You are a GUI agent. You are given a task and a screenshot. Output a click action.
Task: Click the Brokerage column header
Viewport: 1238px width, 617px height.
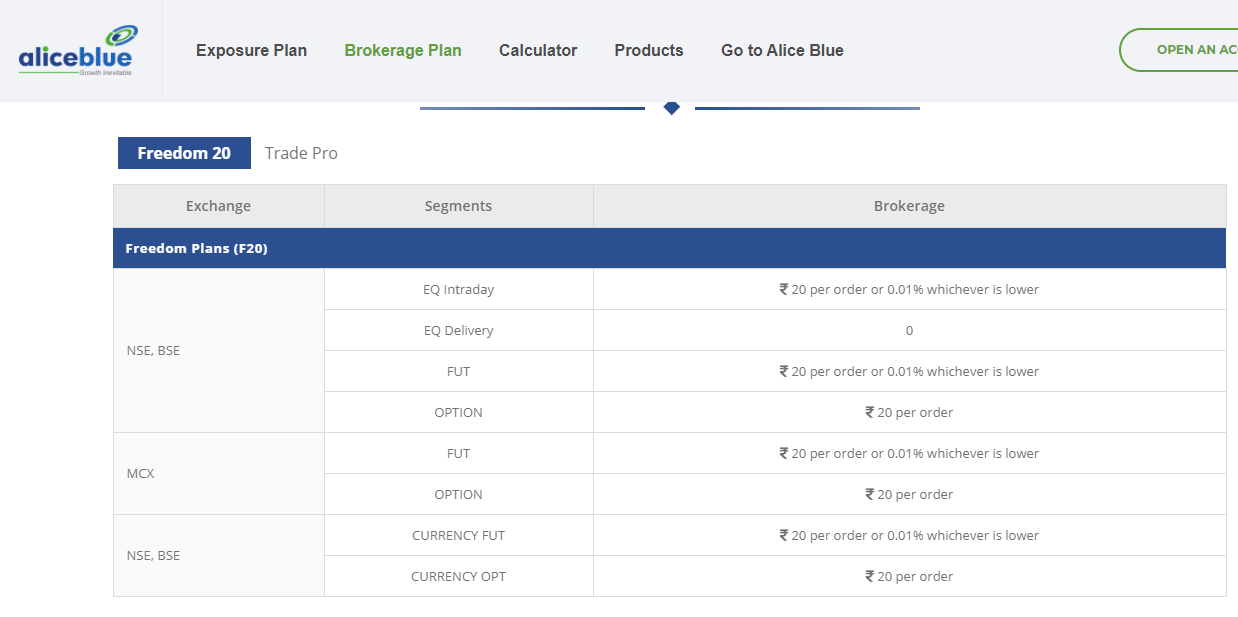point(909,206)
